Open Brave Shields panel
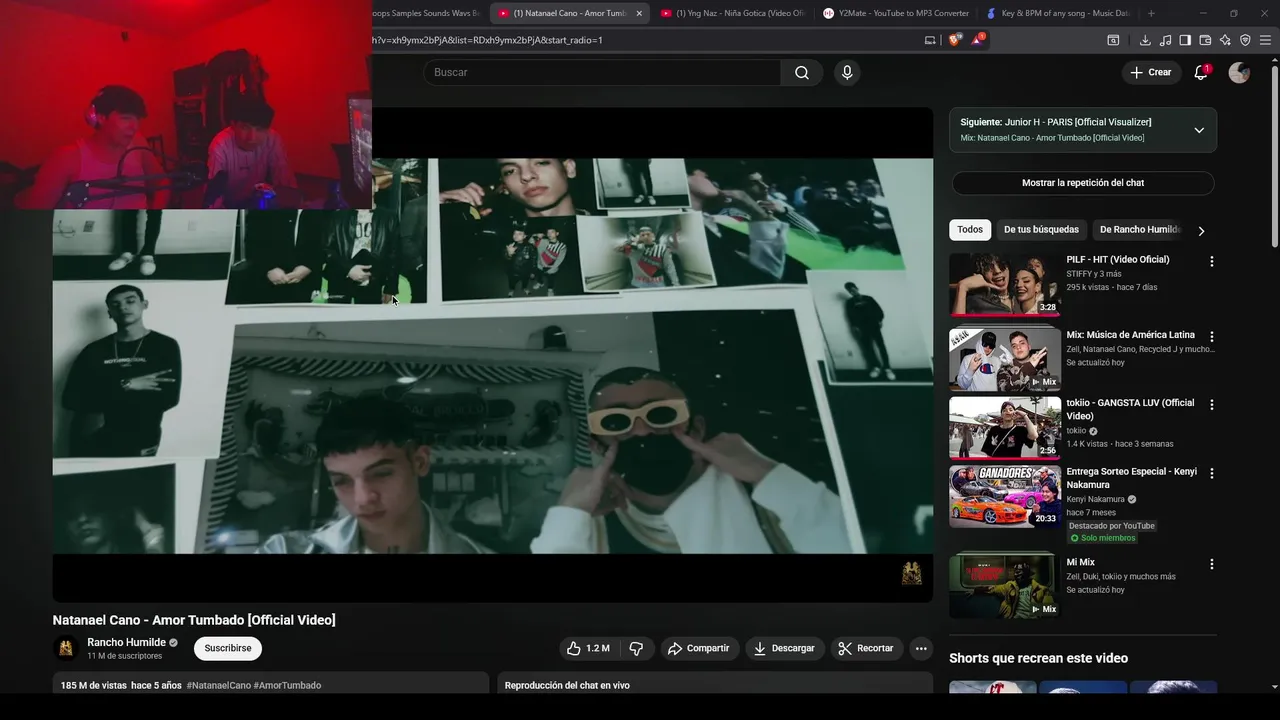The width and height of the screenshot is (1280, 720). coord(955,40)
